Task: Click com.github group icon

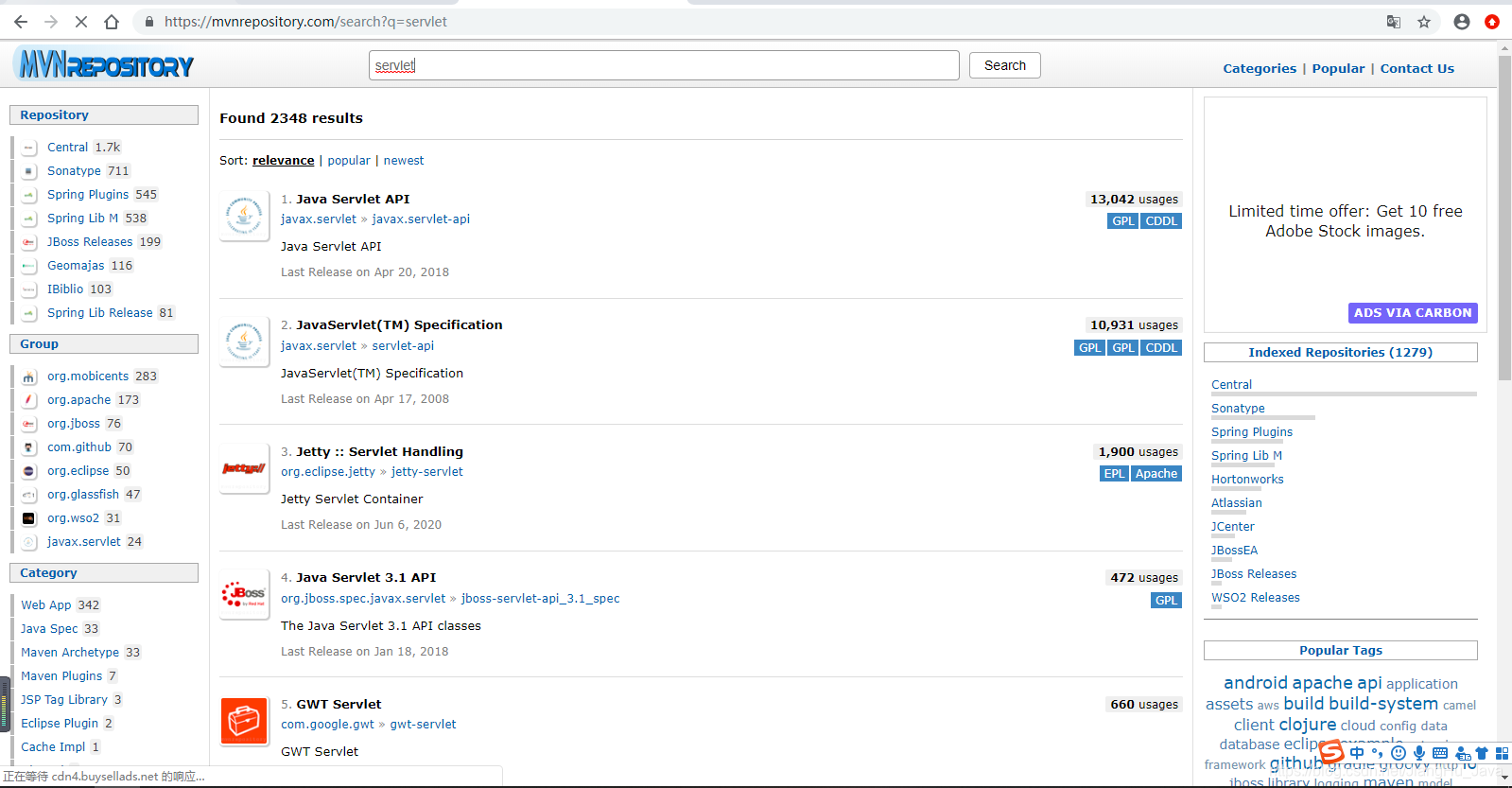Action: 29,447
